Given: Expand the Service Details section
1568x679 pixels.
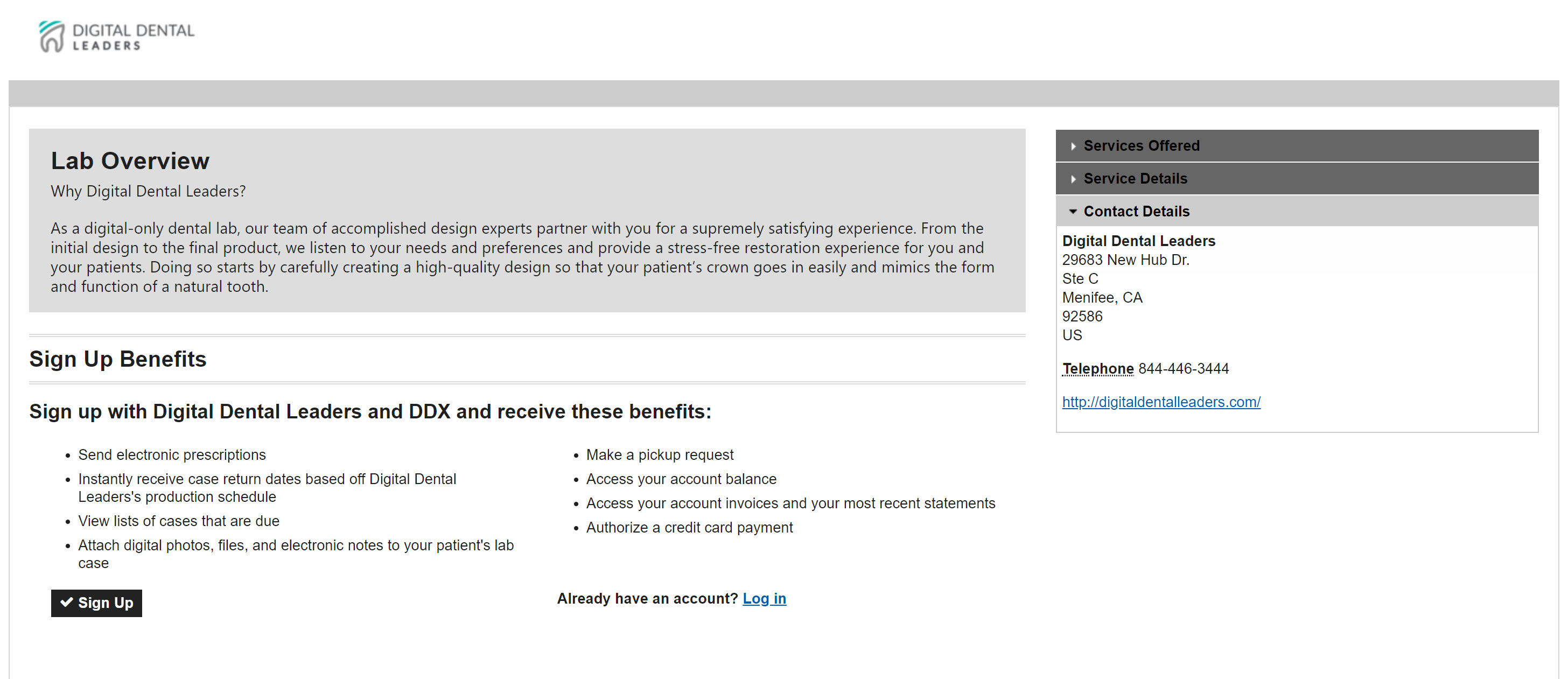Looking at the screenshot, I should (x=1297, y=178).
